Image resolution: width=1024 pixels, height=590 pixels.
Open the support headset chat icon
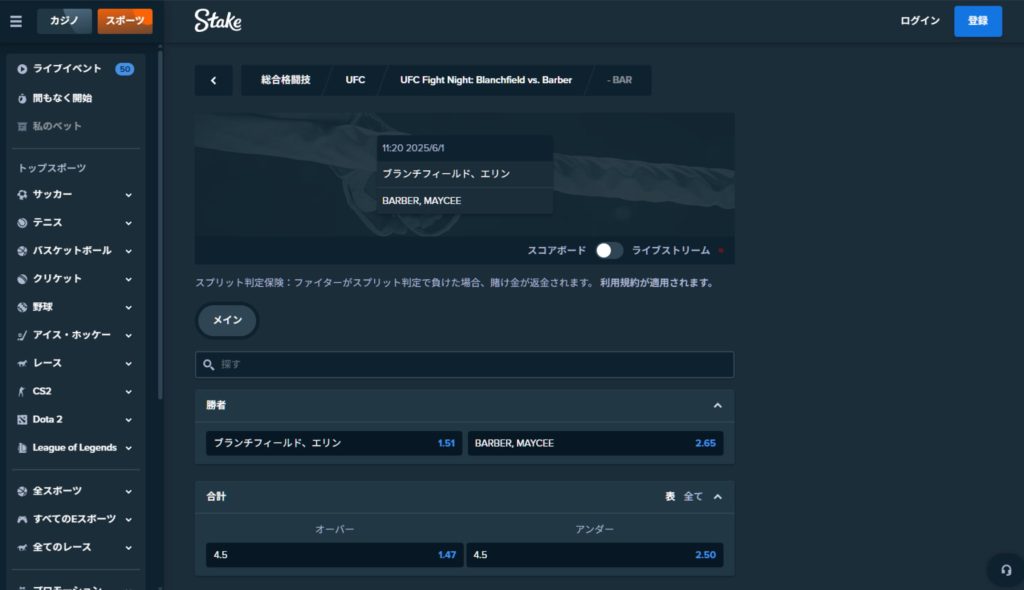(x=1006, y=570)
